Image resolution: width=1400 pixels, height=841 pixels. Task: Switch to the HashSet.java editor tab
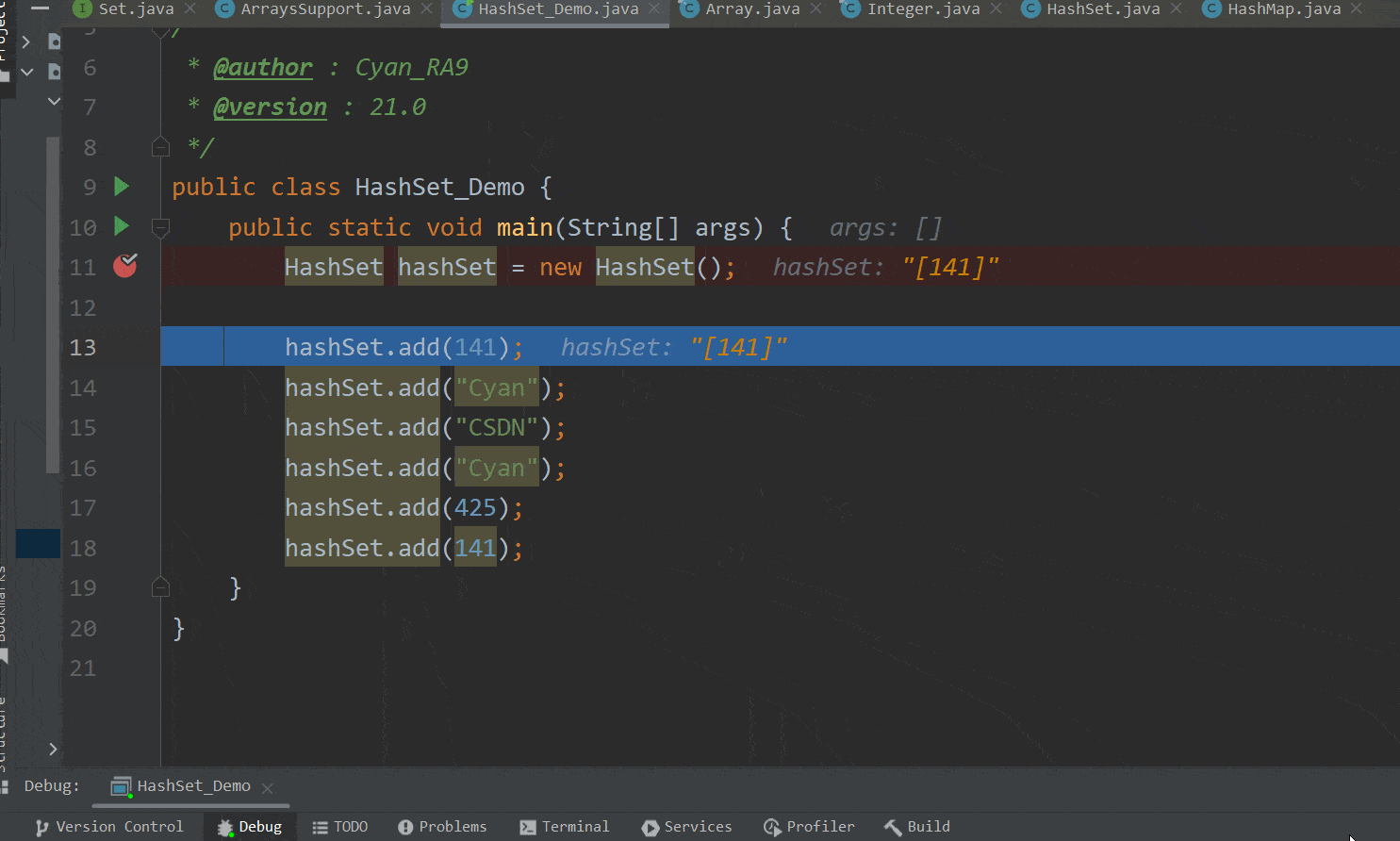coord(1103,9)
